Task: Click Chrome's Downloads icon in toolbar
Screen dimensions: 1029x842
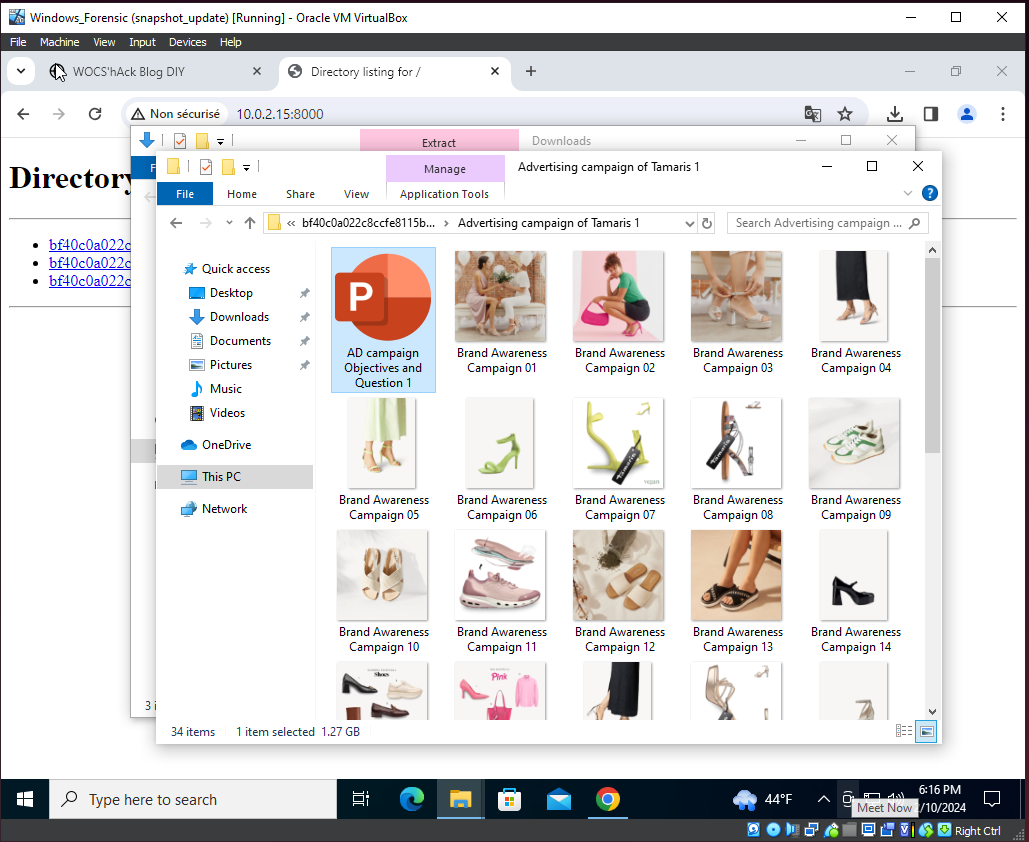Action: pos(895,114)
